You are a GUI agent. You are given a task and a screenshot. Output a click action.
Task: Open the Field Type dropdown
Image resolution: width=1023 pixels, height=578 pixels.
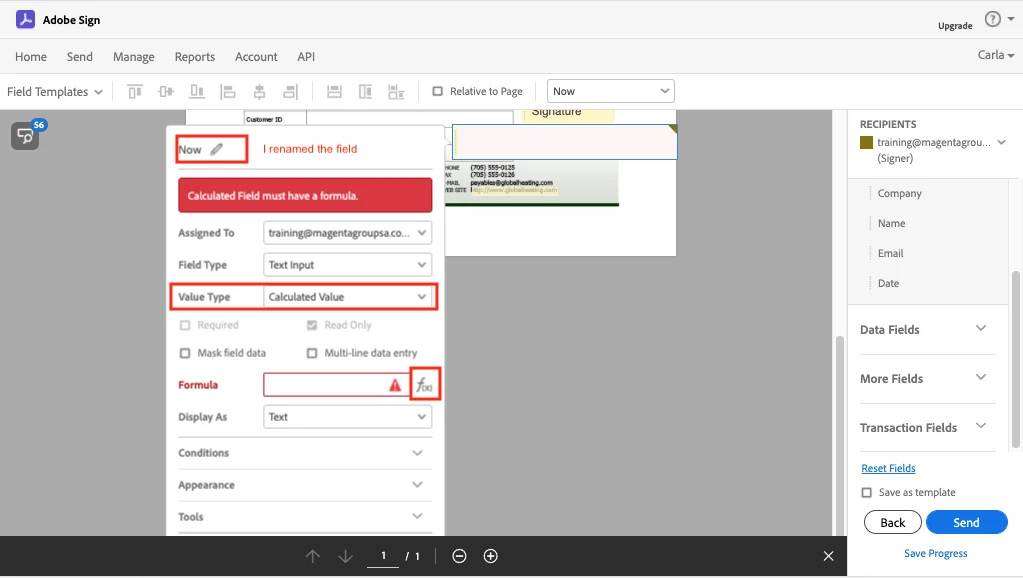(x=348, y=265)
